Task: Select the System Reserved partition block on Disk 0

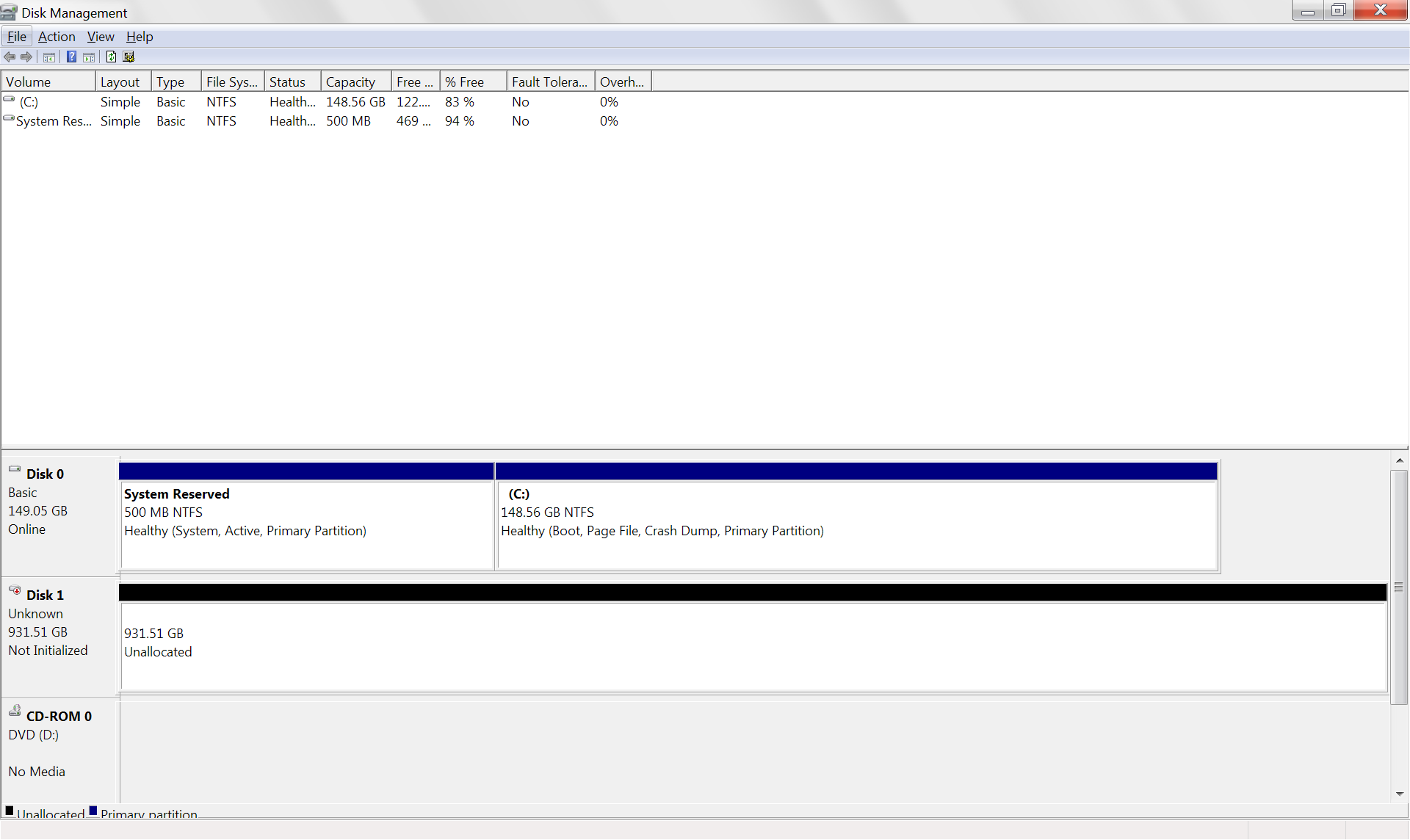Action: tap(307, 516)
